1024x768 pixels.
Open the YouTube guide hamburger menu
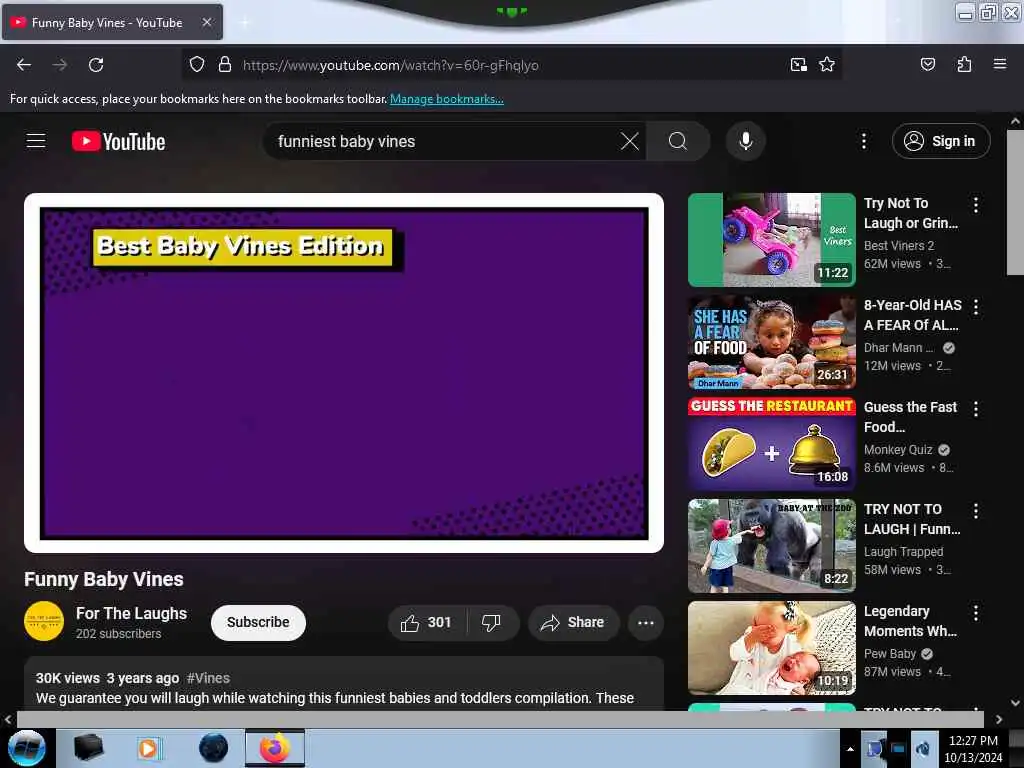click(36, 141)
